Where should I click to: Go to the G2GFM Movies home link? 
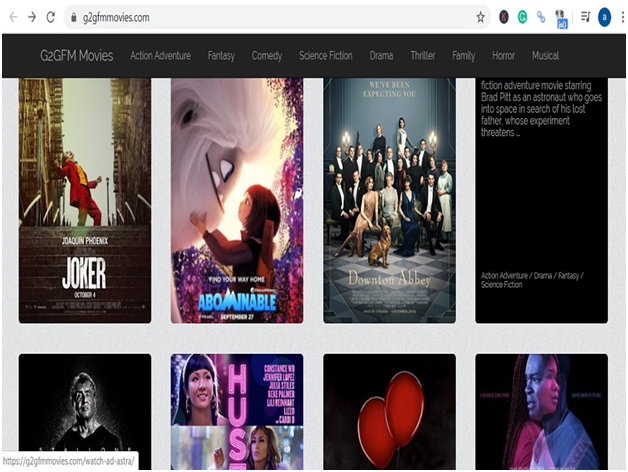[x=76, y=55]
